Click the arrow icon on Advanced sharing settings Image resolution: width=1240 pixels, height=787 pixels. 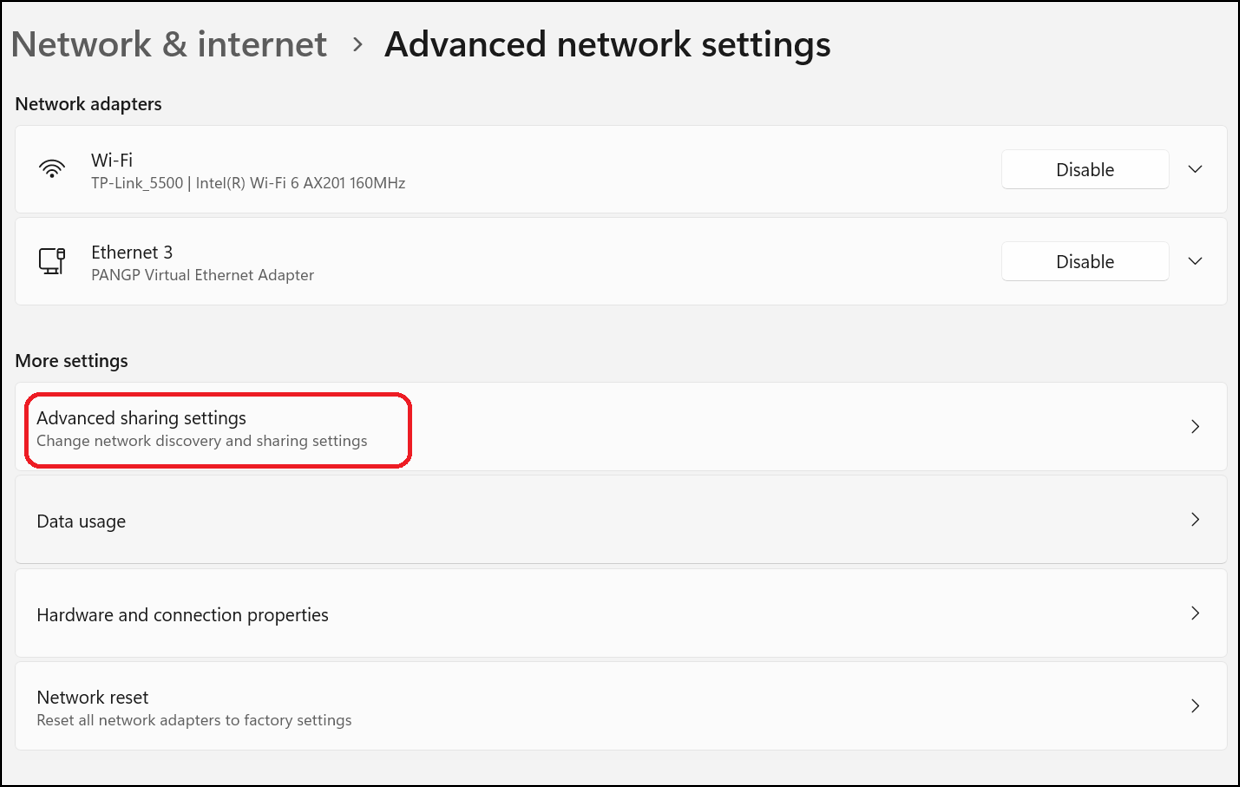[1196, 426]
